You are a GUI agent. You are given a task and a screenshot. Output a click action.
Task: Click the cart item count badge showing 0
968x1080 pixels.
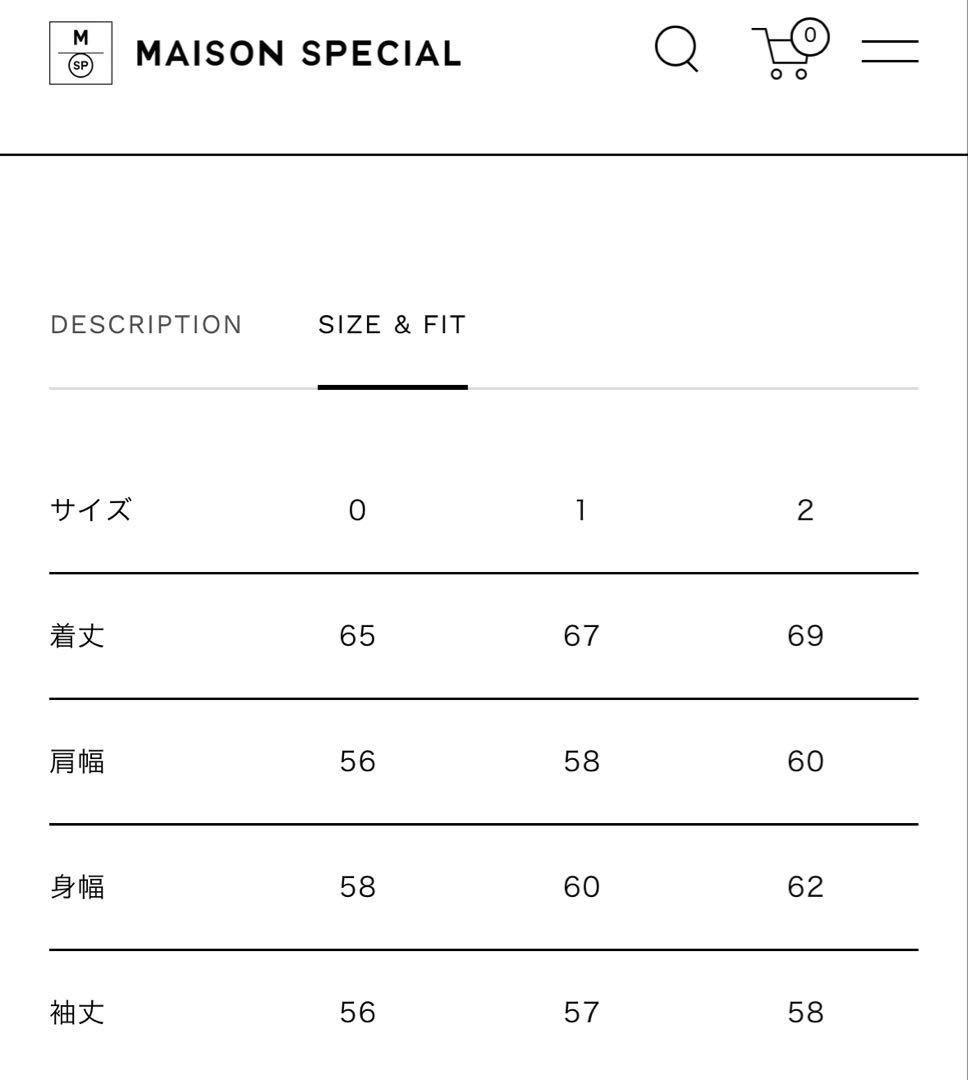pos(809,34)
